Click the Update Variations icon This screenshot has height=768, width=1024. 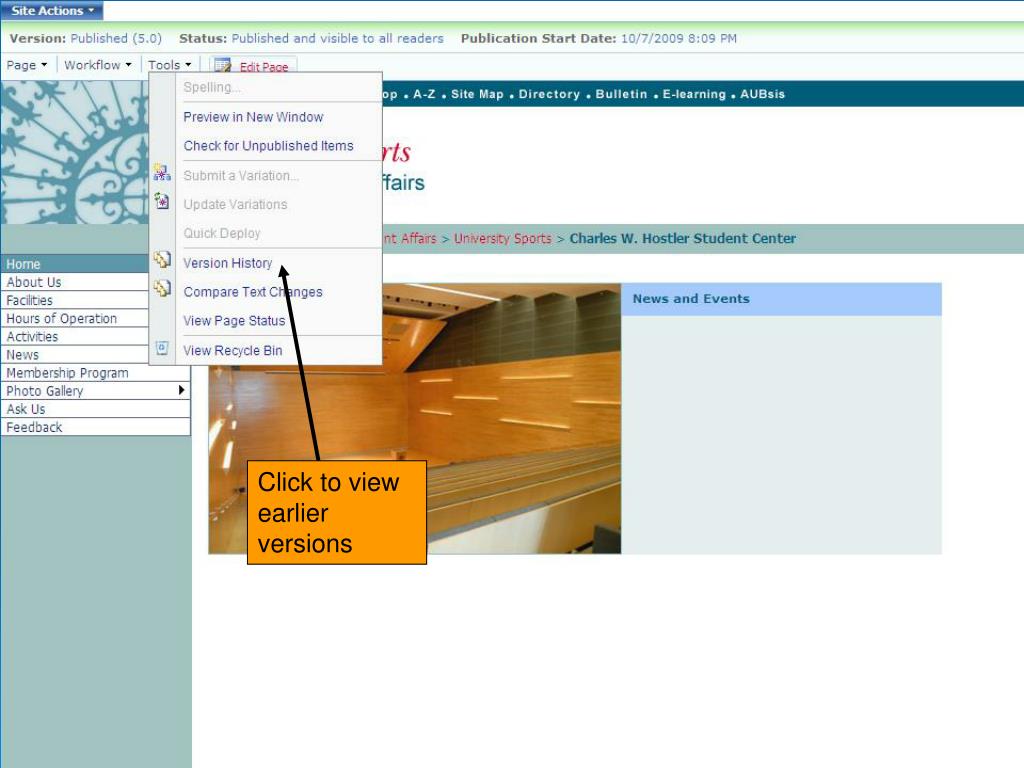coord(162,201)
